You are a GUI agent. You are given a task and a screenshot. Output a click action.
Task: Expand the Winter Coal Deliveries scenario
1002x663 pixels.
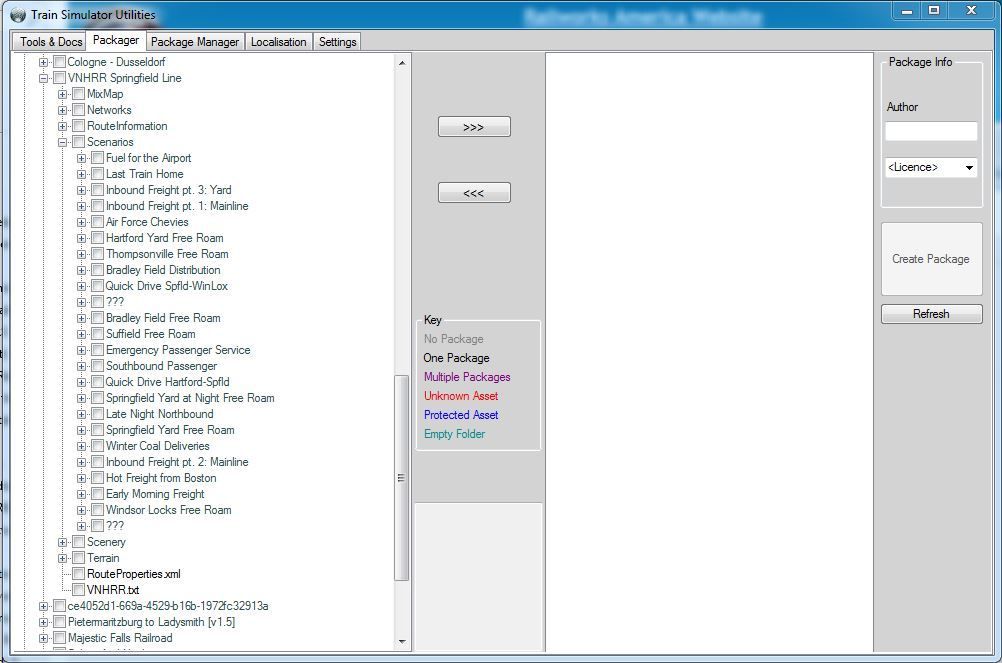[82, 446]
